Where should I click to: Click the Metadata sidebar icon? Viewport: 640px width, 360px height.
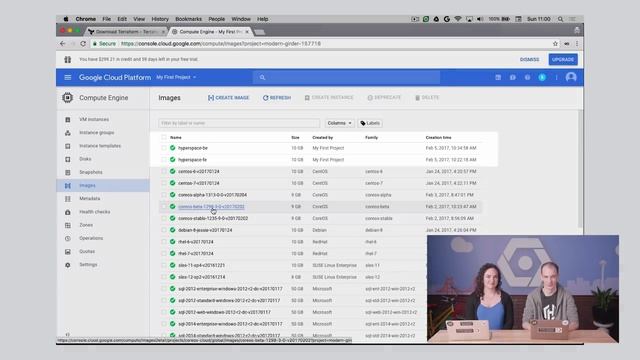(x=68, y=199)
